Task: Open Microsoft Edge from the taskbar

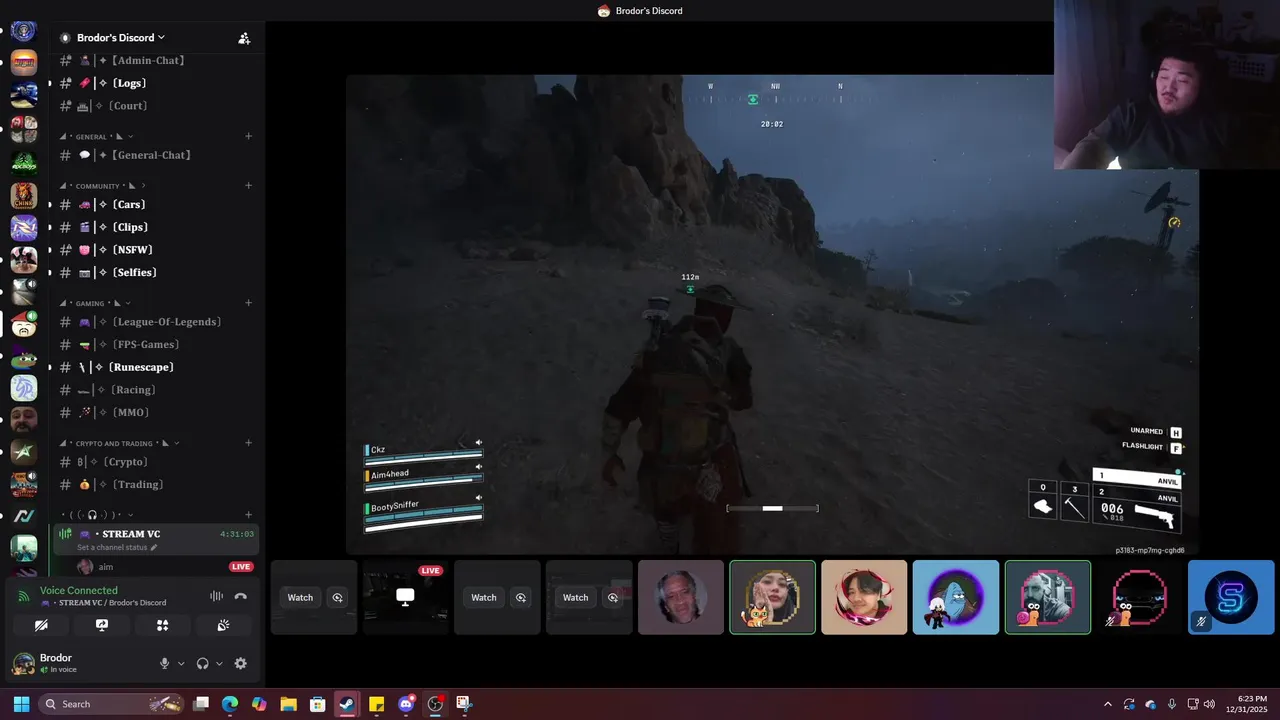Action: tap(230, 704)
